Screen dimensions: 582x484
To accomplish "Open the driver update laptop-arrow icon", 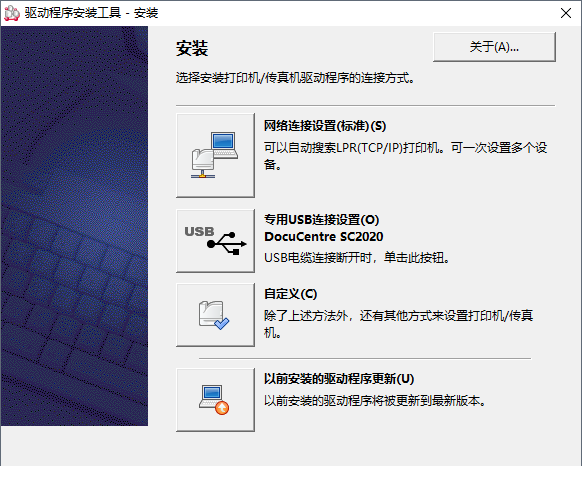I will coord(215,400).
